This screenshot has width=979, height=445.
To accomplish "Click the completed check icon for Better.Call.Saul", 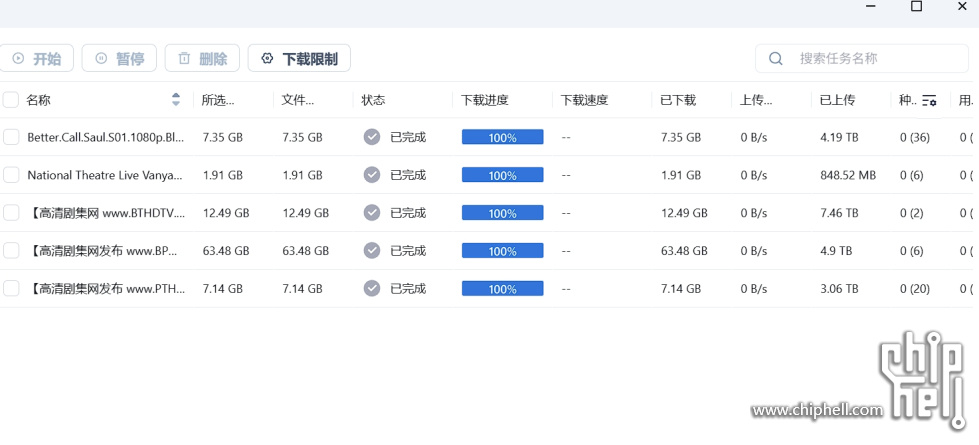I will [x=372, y=137].
